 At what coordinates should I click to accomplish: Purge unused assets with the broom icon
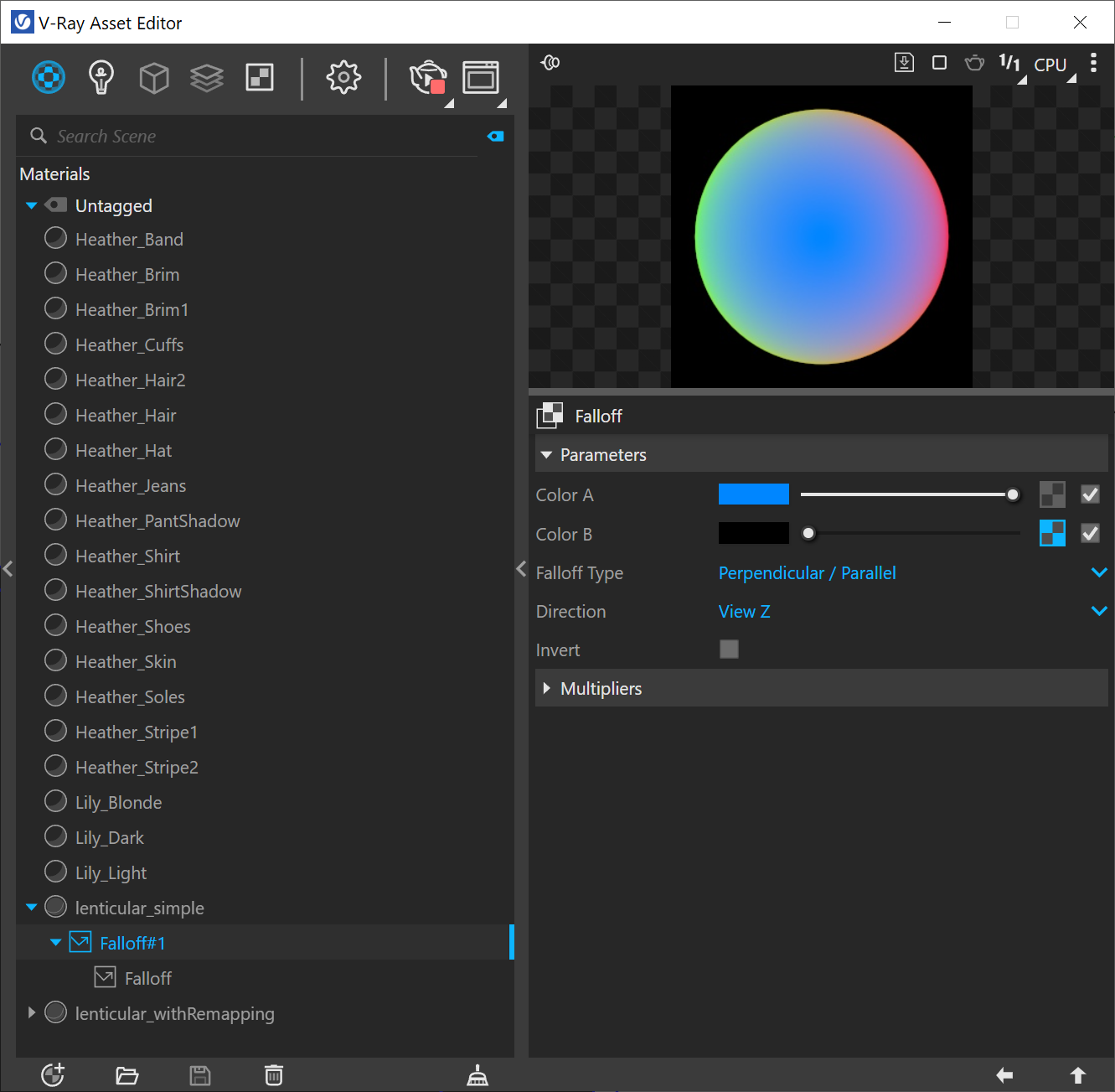[477, 1075]
